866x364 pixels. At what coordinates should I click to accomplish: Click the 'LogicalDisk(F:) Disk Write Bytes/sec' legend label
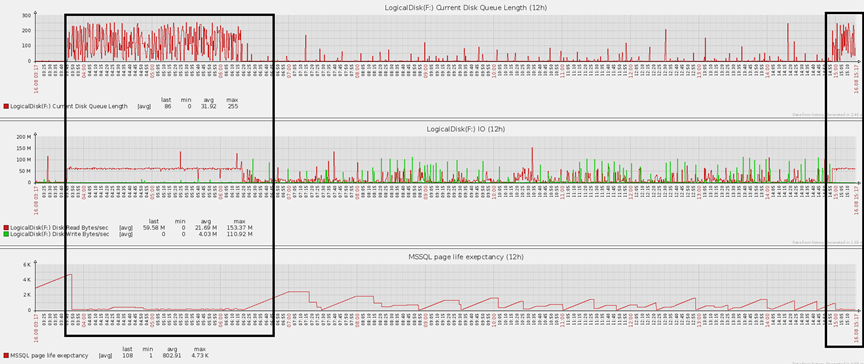(60, 234)
